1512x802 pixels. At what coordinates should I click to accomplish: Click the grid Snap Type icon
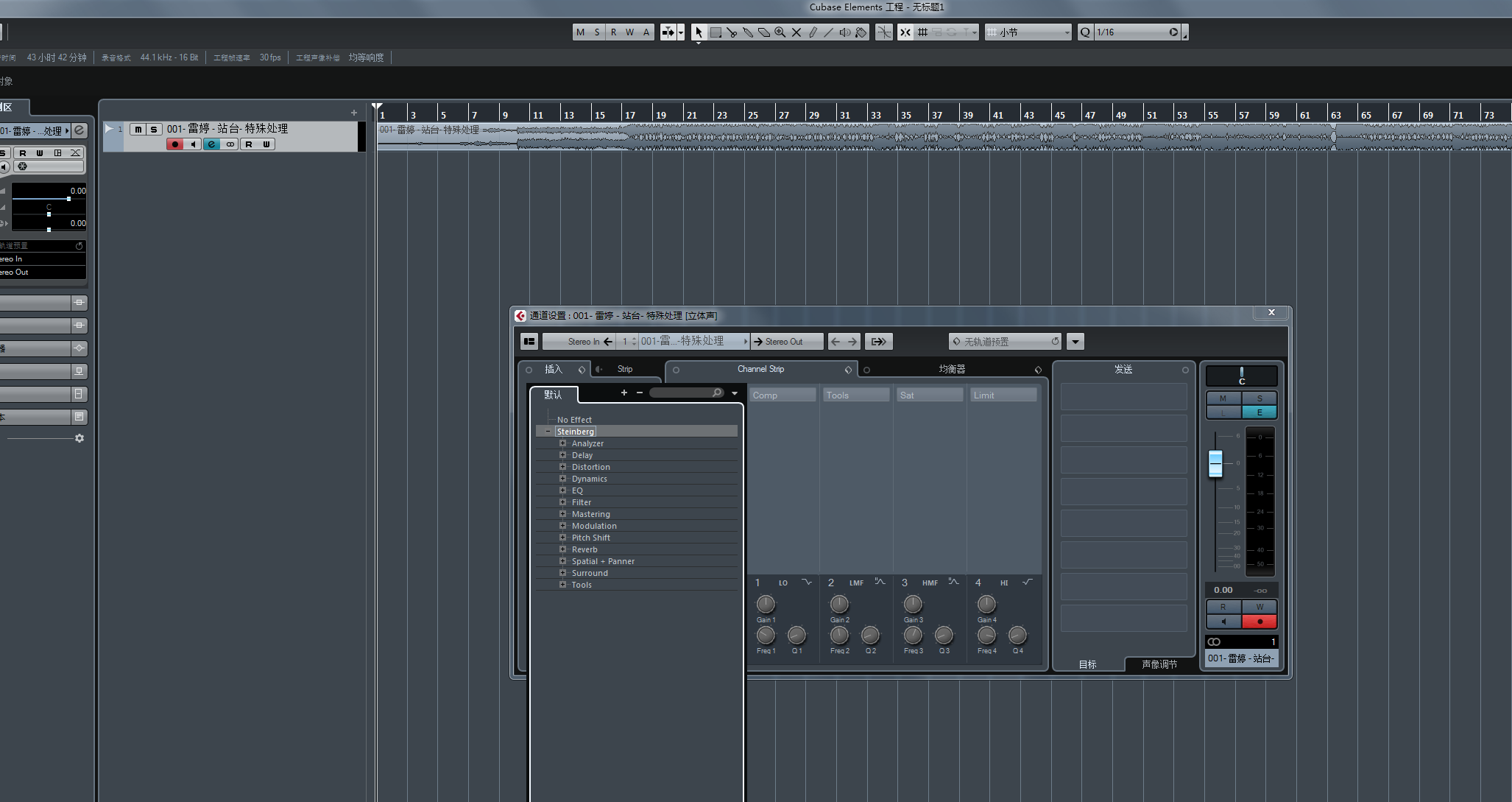point(922,32)
